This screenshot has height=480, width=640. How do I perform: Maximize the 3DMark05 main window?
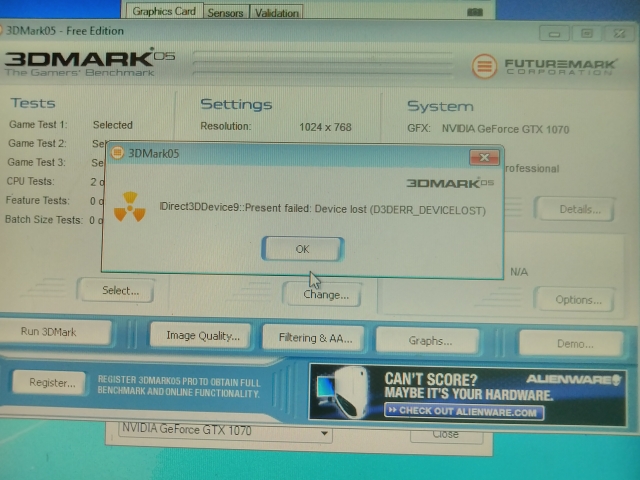[x=587, y=33]
